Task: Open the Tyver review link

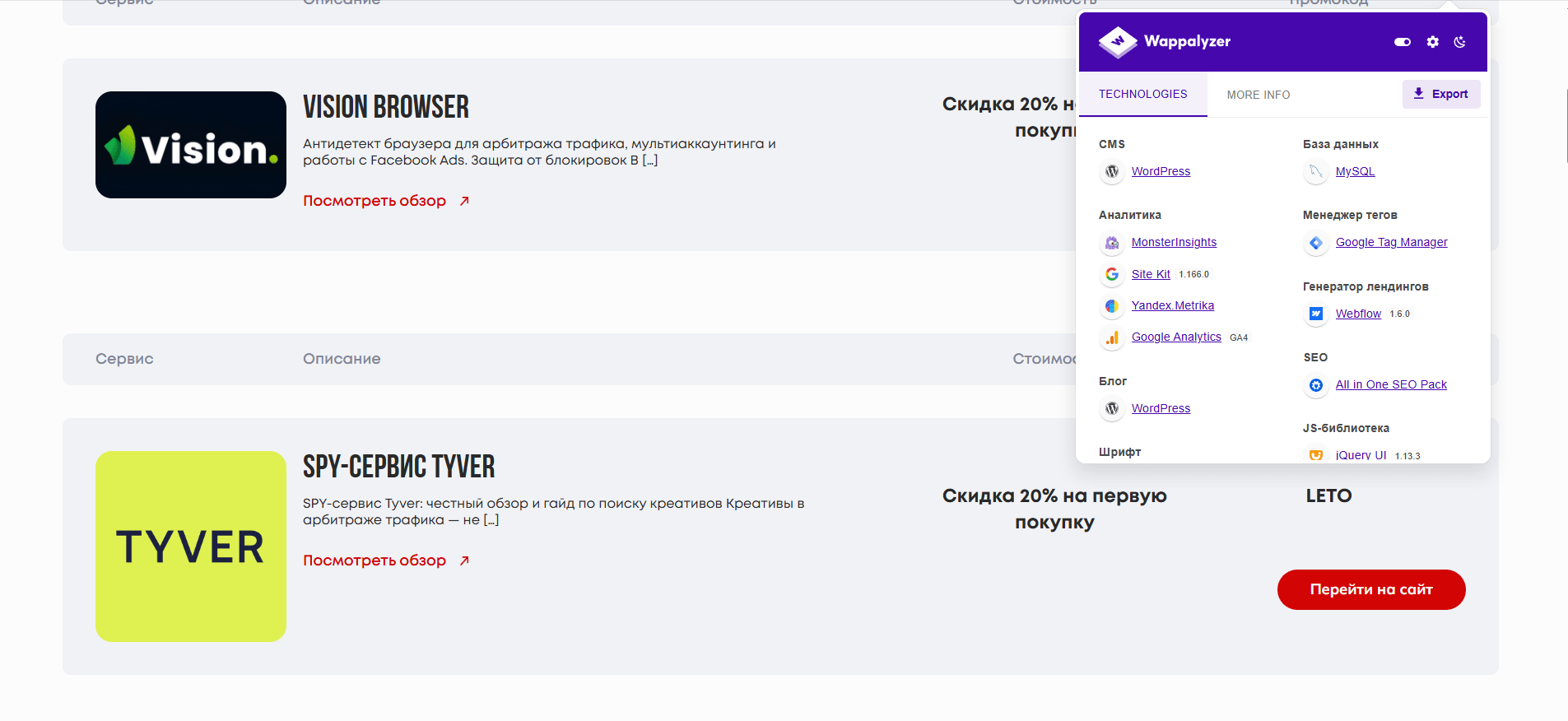Action: [x=375, y=561]
